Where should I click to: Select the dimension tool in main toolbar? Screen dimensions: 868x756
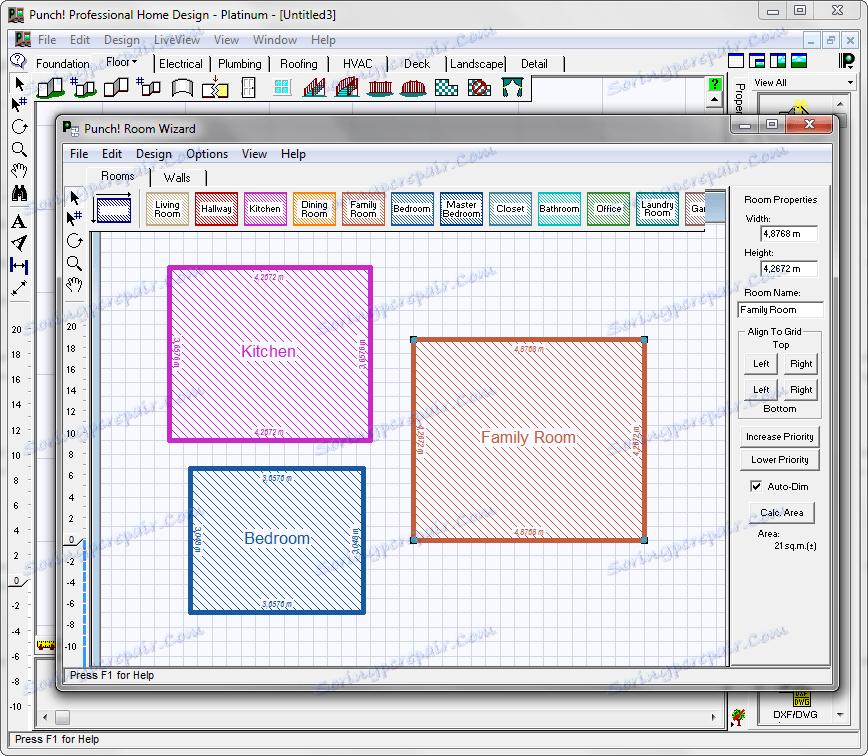pos(19,266)
